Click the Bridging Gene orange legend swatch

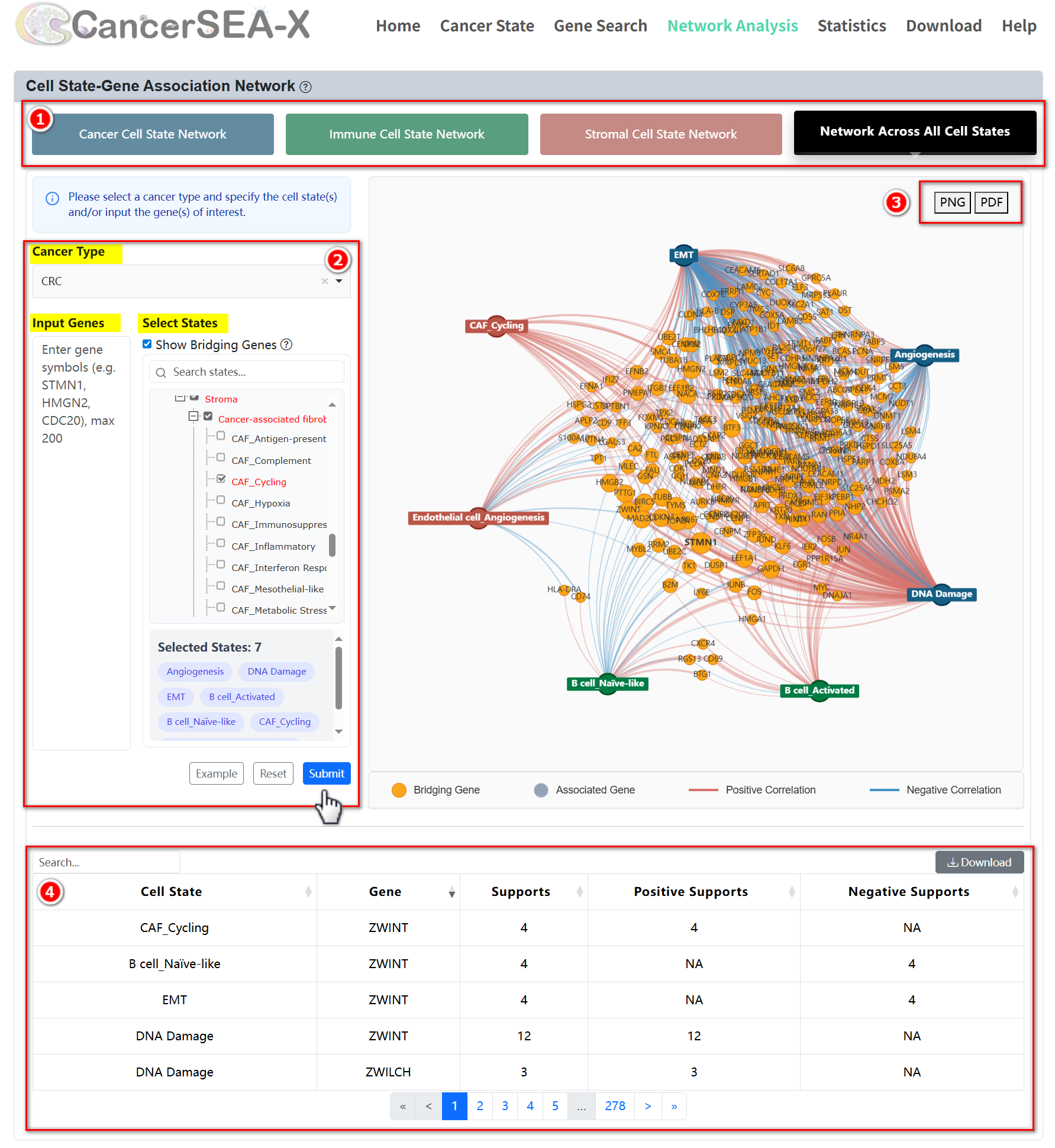(x=399, y=790)
